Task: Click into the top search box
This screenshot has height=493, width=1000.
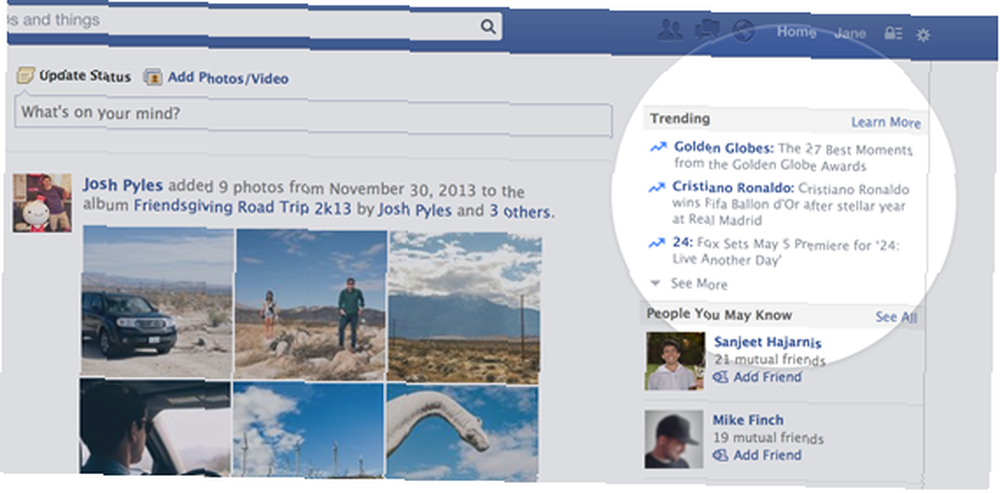Action: click(x=254, y=24)
